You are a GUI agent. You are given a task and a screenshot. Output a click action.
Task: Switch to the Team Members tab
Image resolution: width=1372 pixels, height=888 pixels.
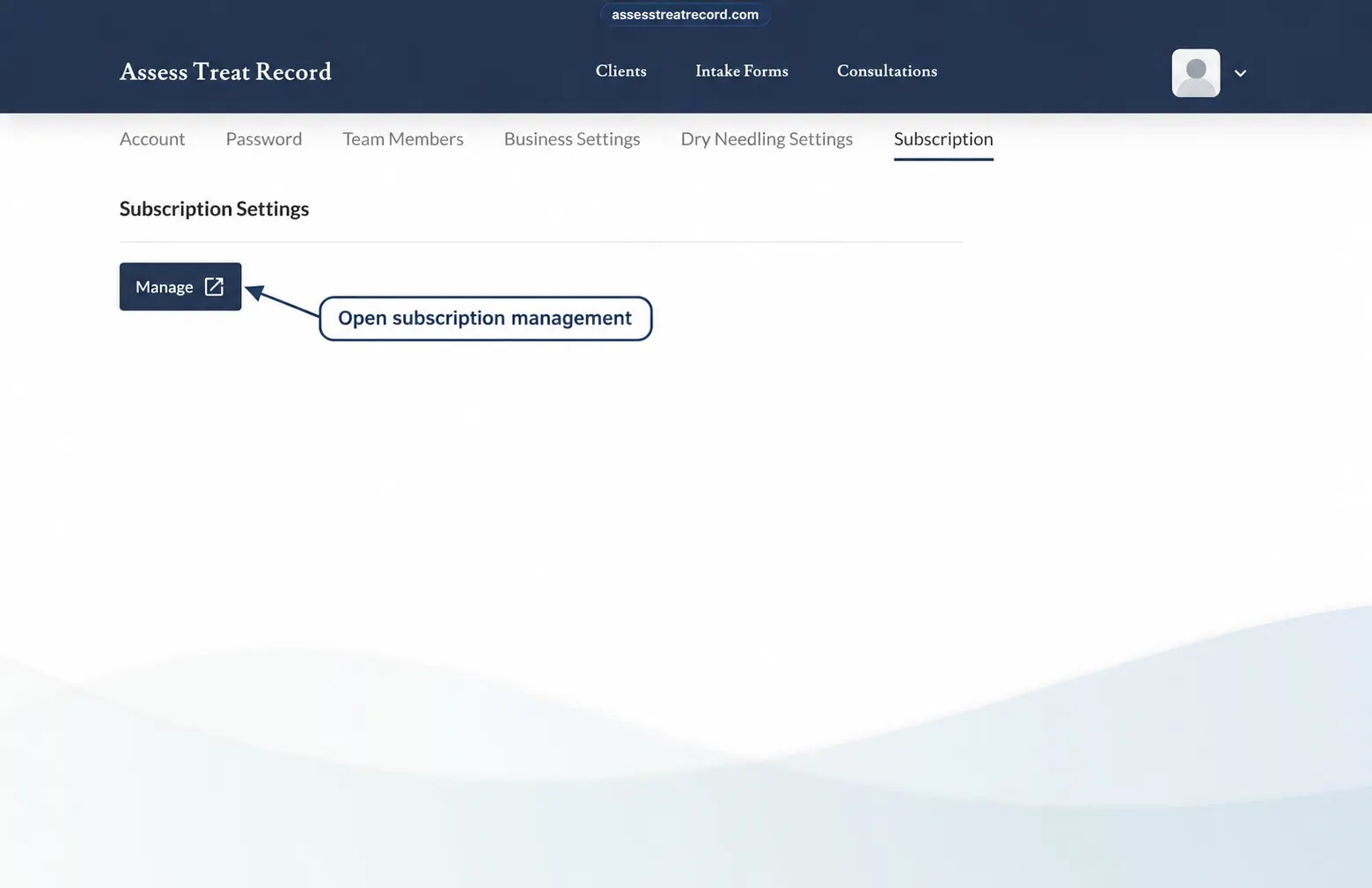click(403, 139)
